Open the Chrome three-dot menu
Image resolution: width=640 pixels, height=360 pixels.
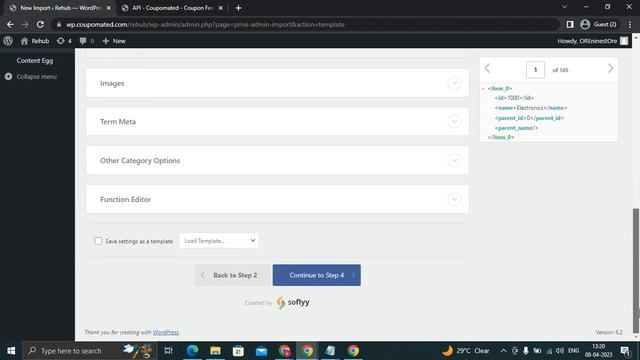[x=630, y=24]
